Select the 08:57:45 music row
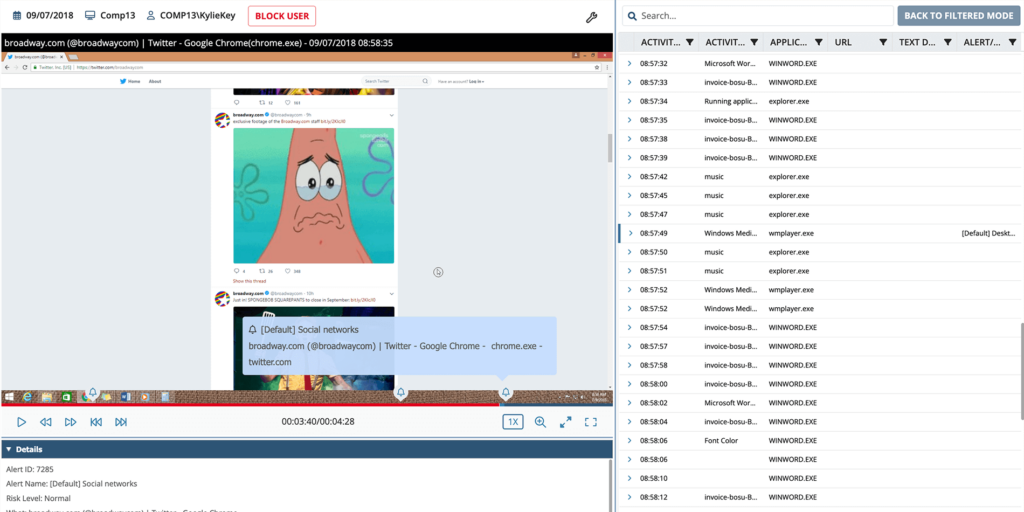 click(820, 195)
